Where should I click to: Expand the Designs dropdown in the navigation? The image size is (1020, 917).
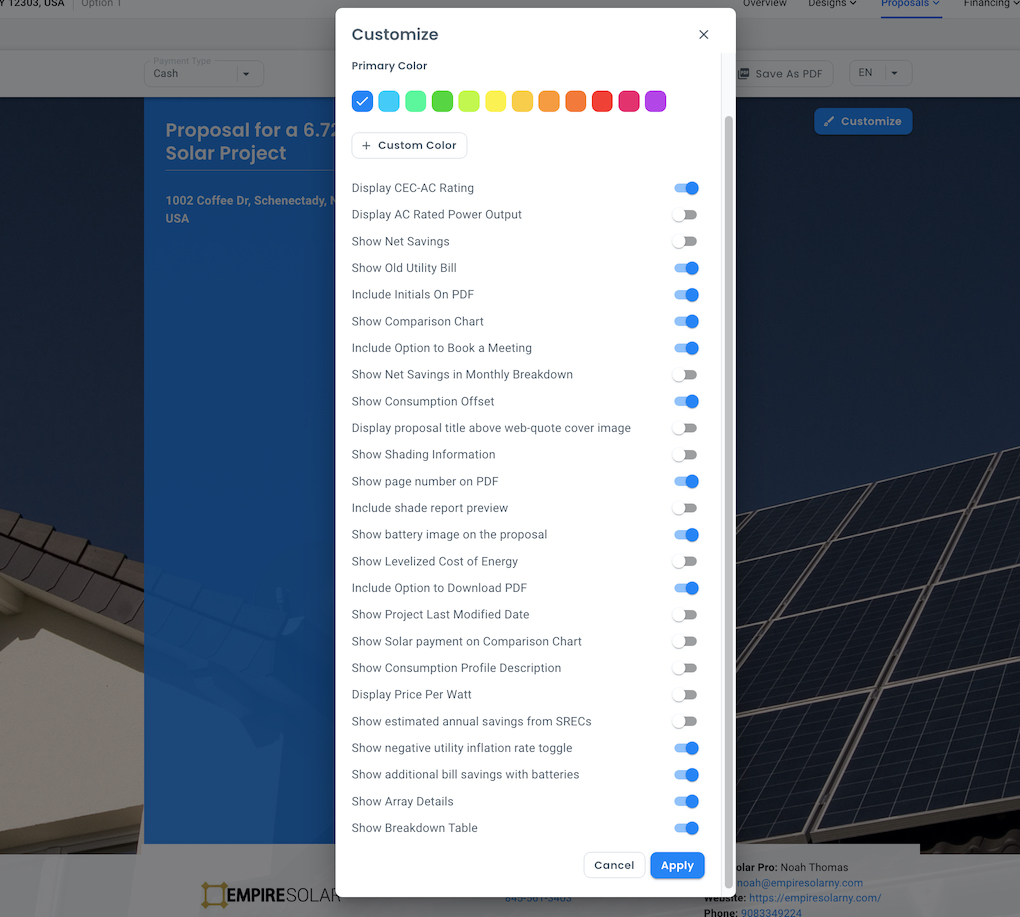coord(831,5)
